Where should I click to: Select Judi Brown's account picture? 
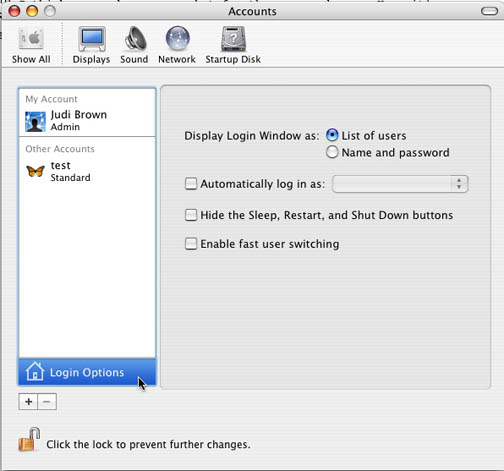click(35, 122)
